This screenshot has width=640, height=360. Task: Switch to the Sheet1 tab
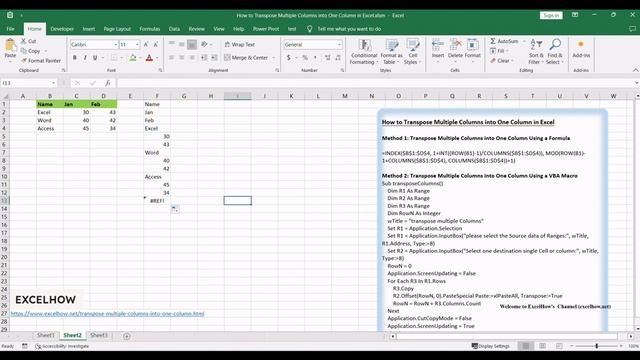click(x=46, y=335)
